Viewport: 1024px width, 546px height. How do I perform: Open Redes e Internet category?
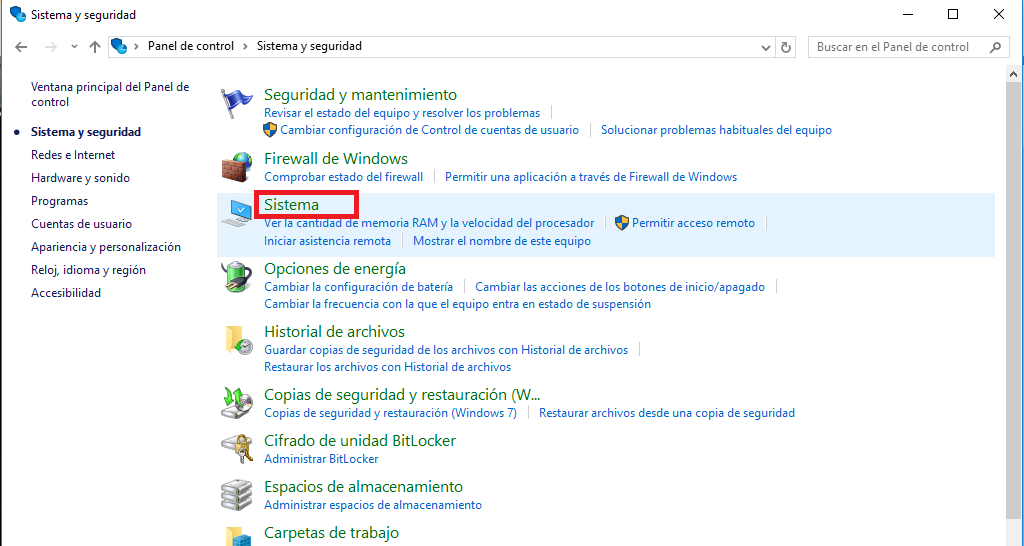coord(73,155)
